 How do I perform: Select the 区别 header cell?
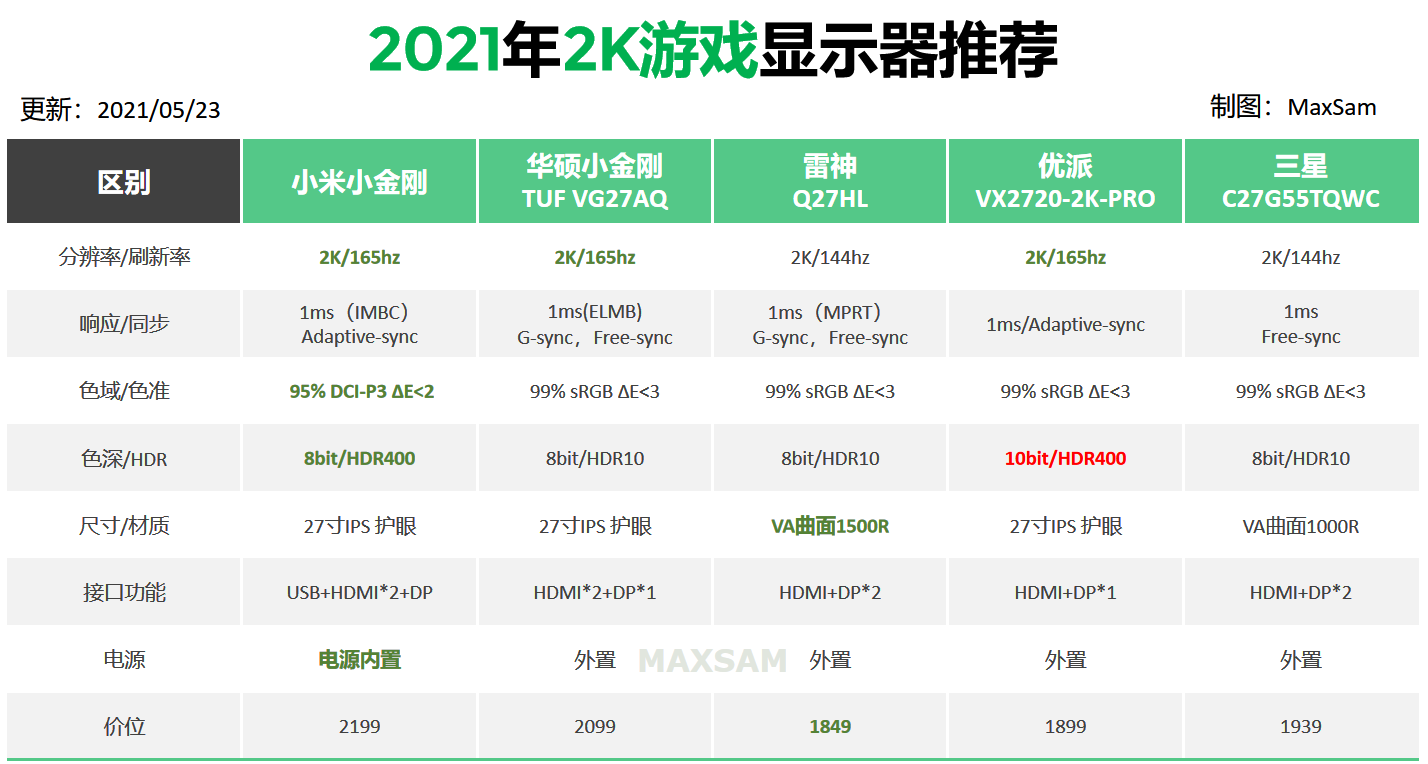[x=124, y=181]
